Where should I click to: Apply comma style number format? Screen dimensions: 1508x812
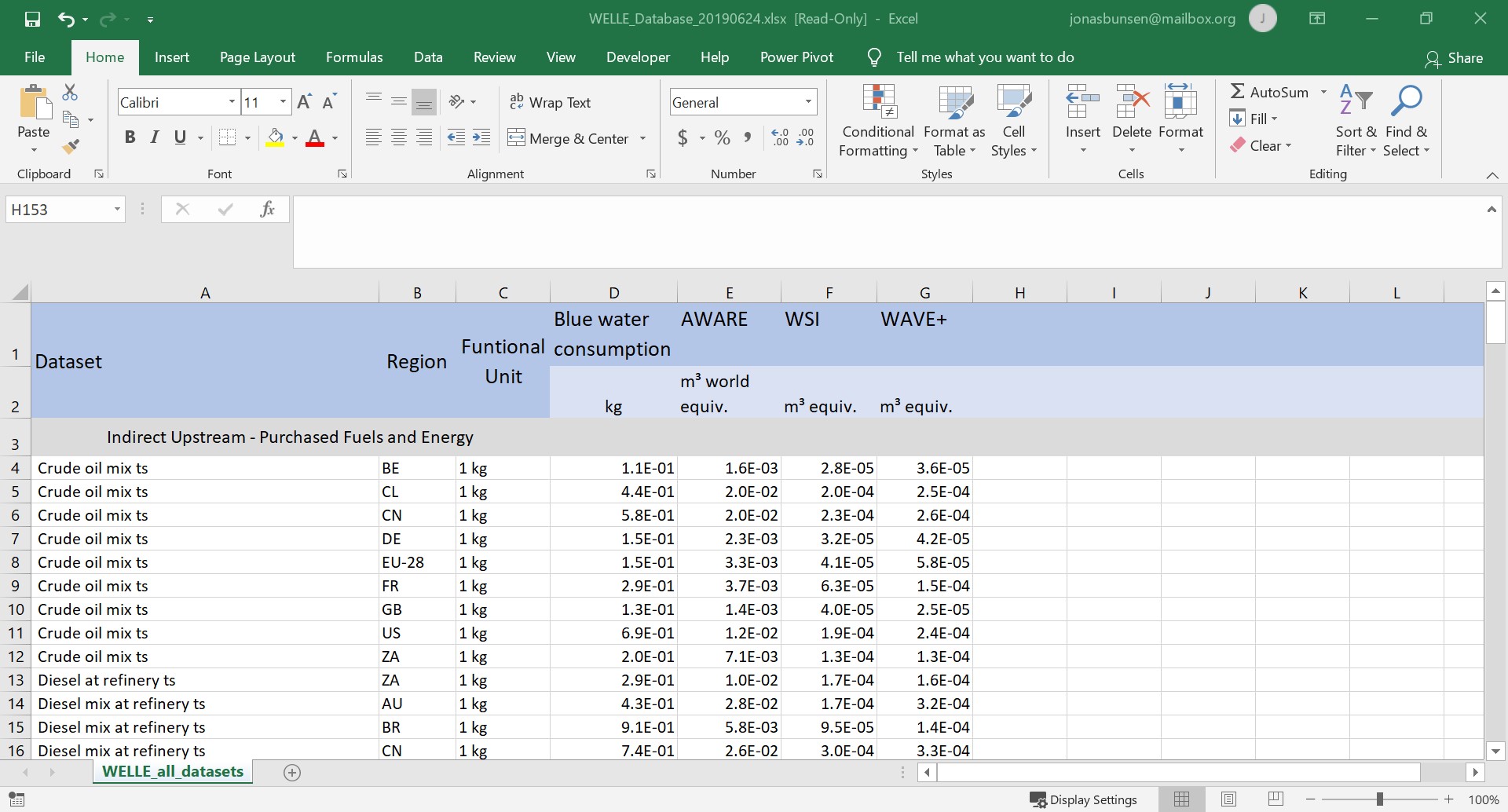pyautogui.click(x=747, y=138)
